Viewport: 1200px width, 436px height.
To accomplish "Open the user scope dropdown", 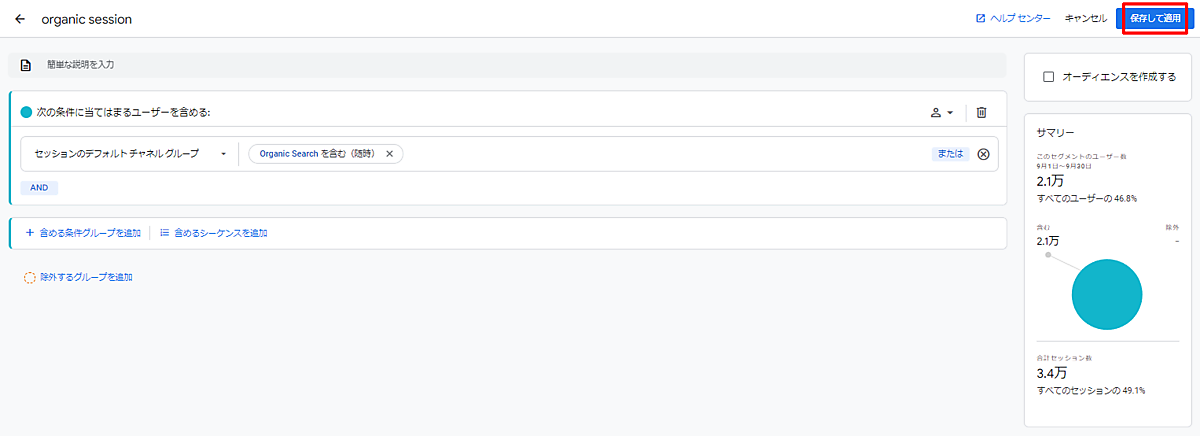I will coord(942,113).
